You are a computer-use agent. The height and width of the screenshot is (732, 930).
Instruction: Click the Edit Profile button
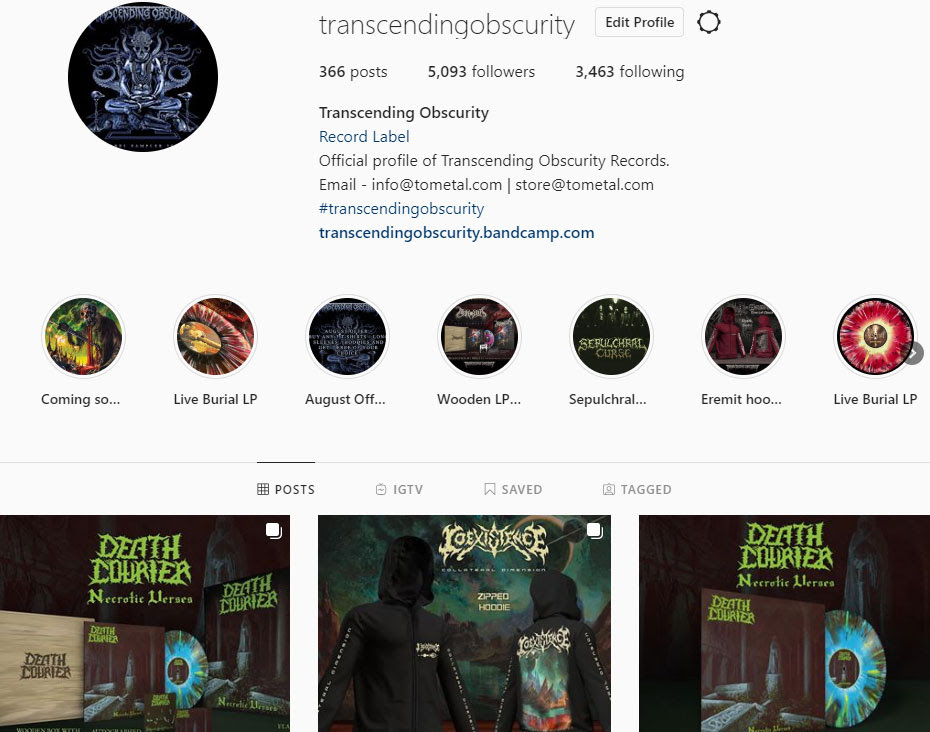639,23
